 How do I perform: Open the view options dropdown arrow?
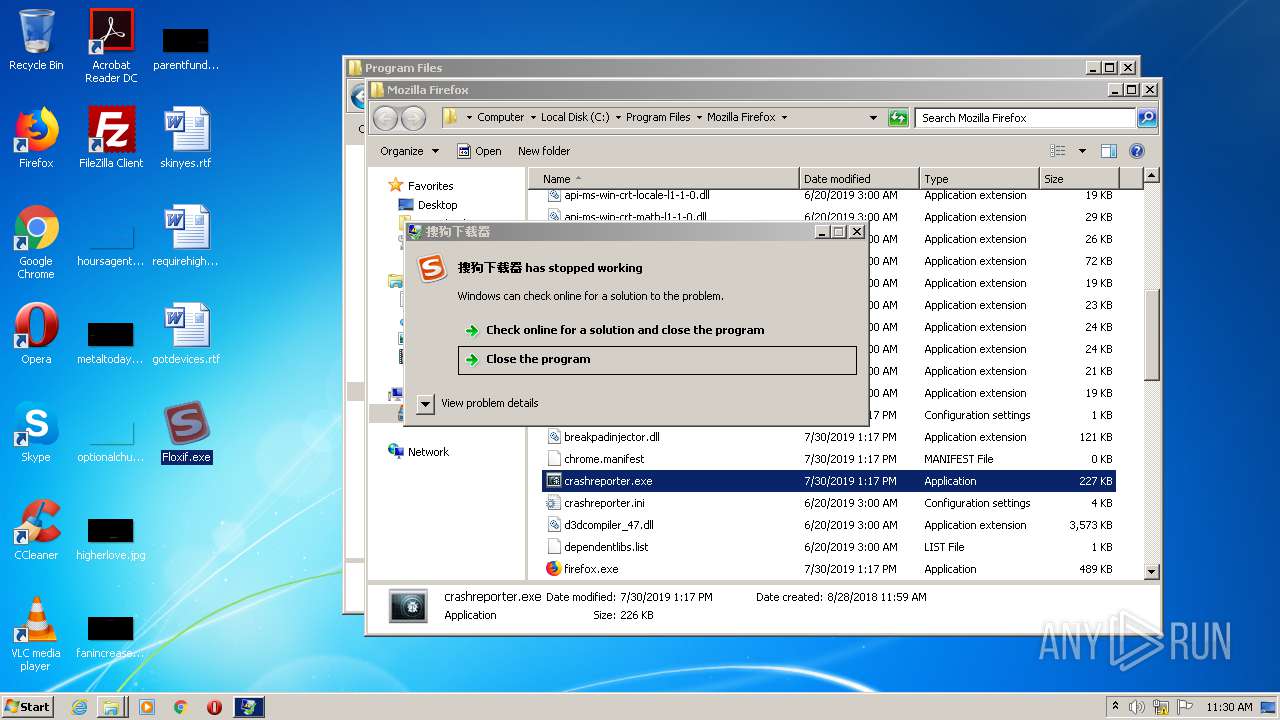point(1082,151)
